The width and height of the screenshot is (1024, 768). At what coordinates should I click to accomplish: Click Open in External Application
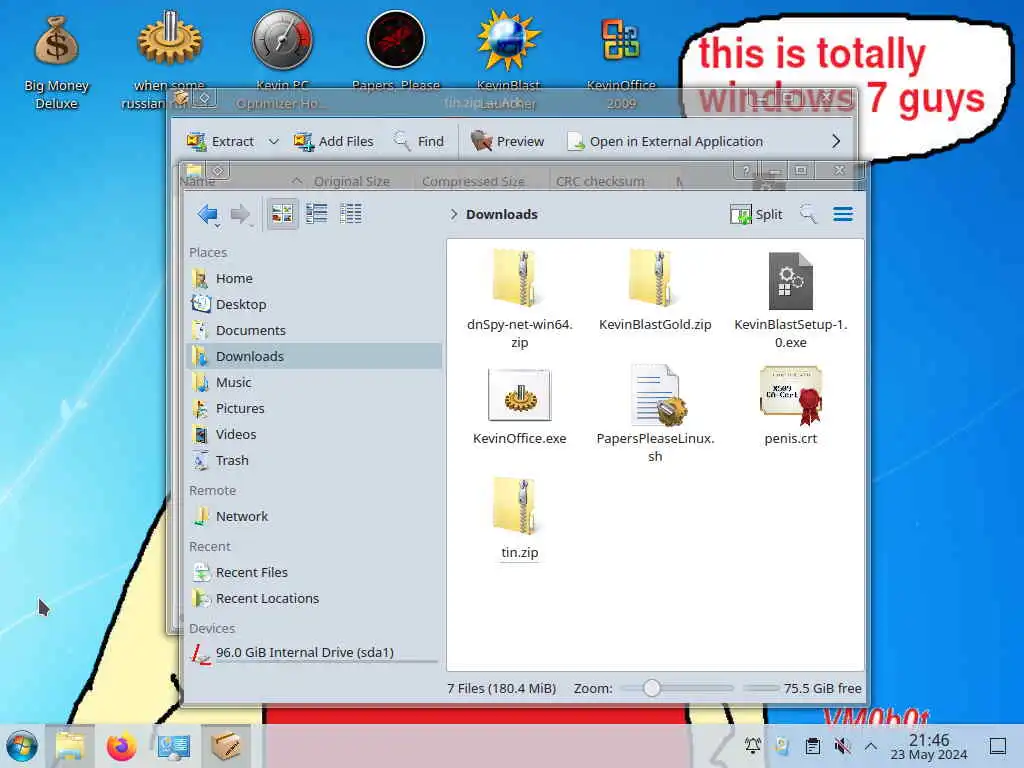pyautogui.click(x=665, y=141)
